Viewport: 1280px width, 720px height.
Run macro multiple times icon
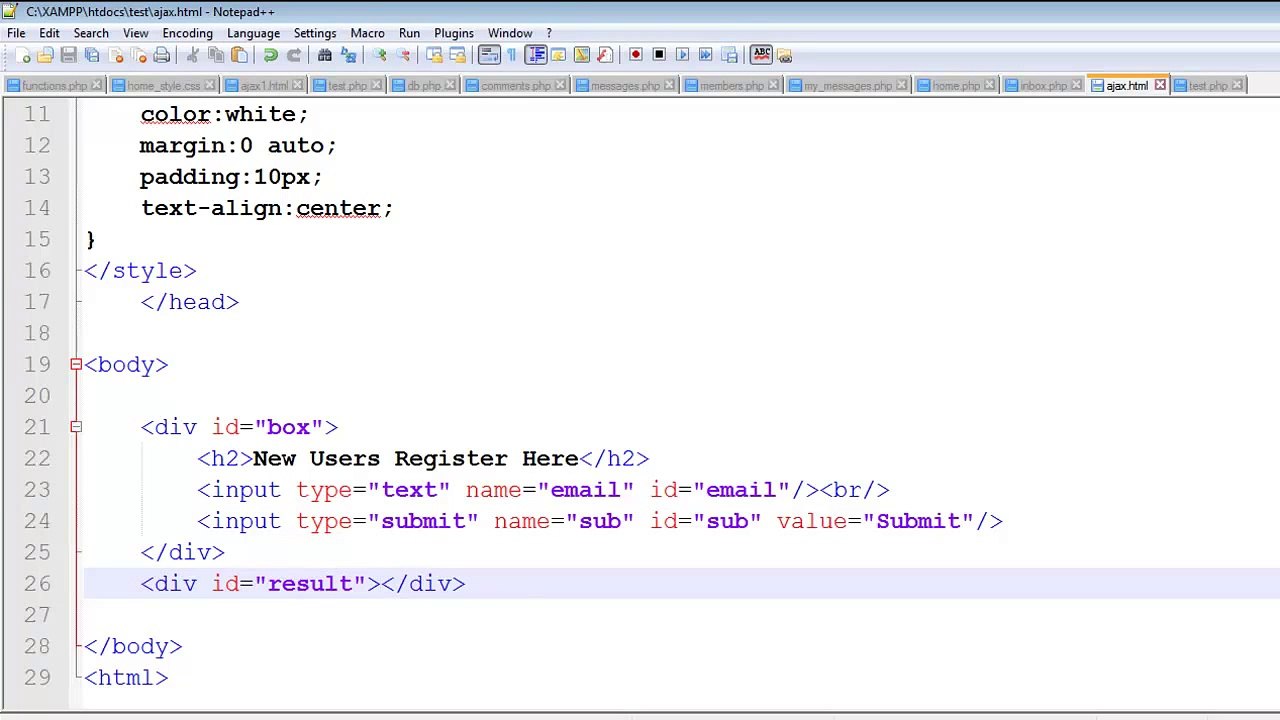pos(705,55)
